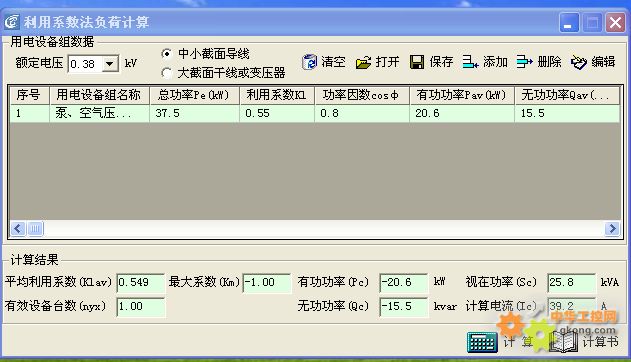Expand the 额定电压 voltage dropdown
Viewport: 631px width, 362px height.
click(109, 64)
